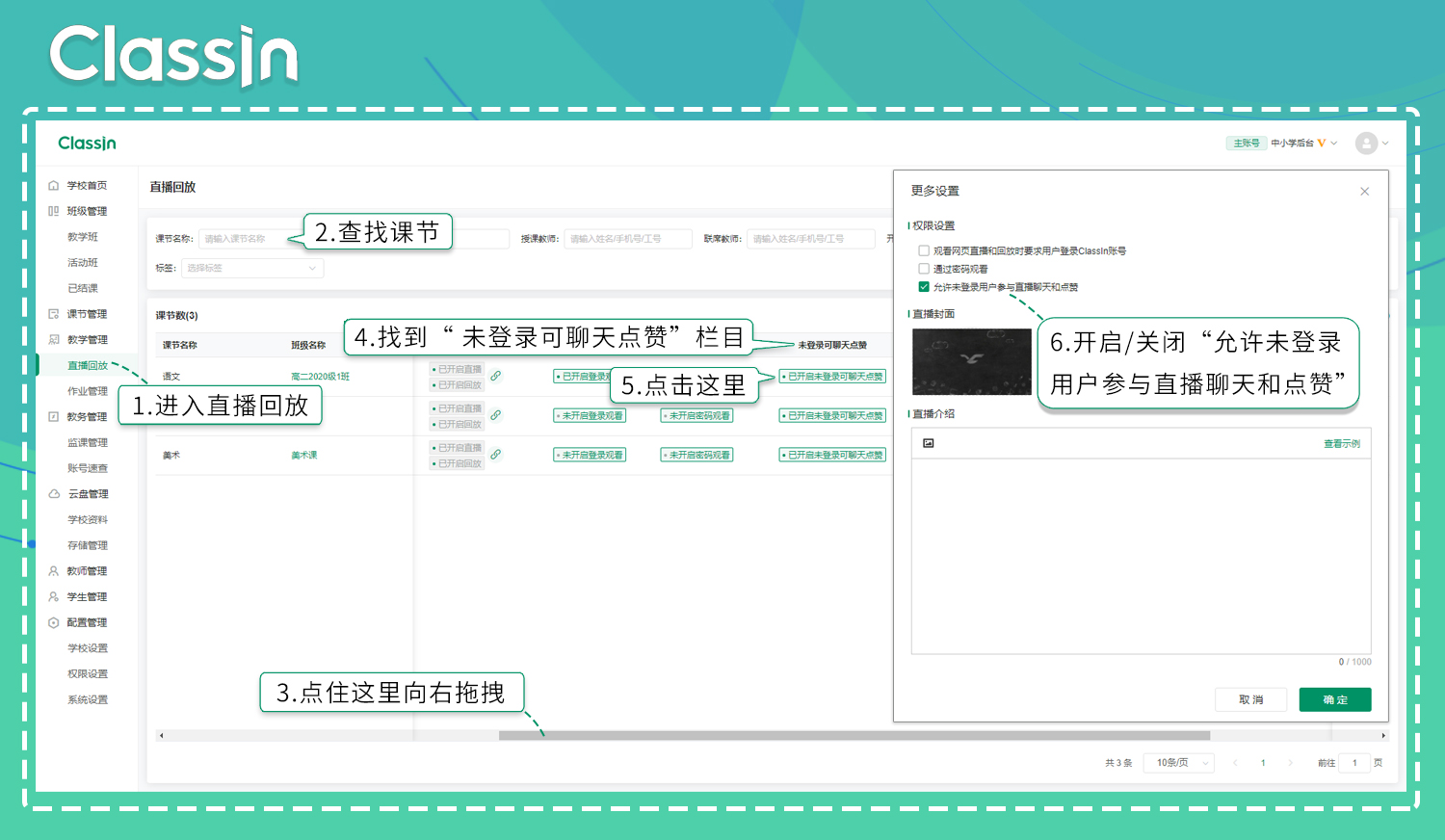Viewport: 1445px width, 840px height.
Task: Open 账号速查 in the sidebar
Action: point(88,468)
